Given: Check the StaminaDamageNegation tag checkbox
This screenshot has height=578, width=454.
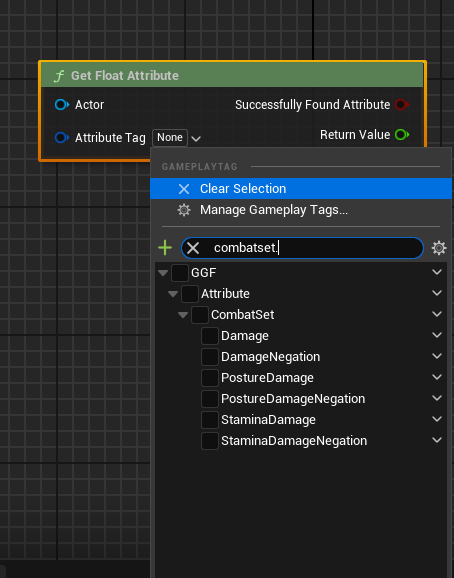Looking at the screenshot, I should (210, 441).
